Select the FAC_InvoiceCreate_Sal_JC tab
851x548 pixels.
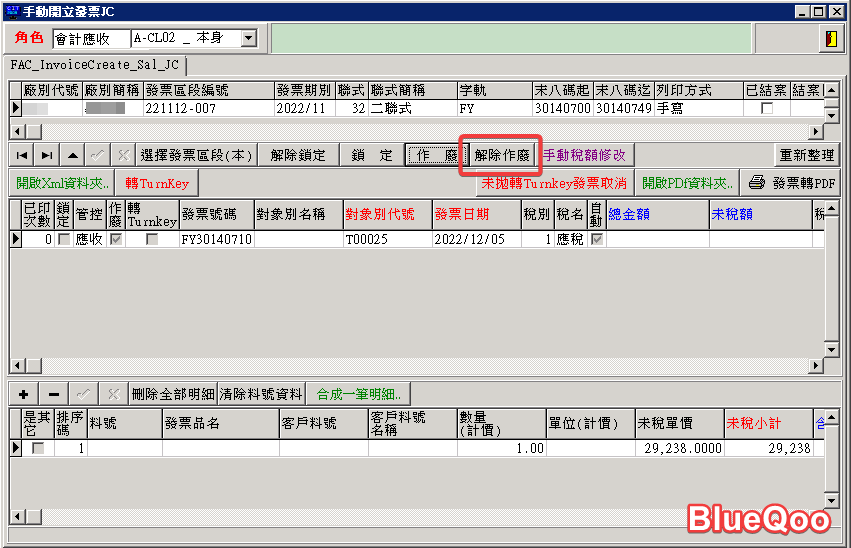pyautogui.click(x=95, y=65)
